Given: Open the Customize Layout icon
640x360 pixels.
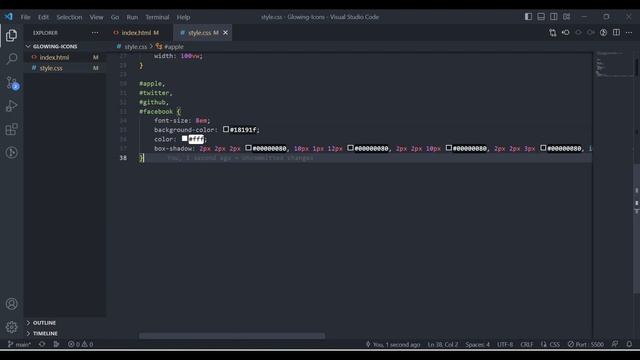Looking at the screenshot, I should [x=567, y=17].
